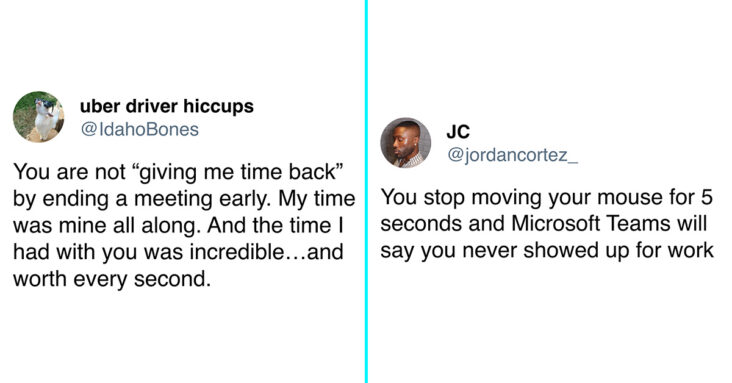The height and width of the screenshot is (383, 732).
Task: Click the word "seconds" in the right tweet
Action: (421, 223)
